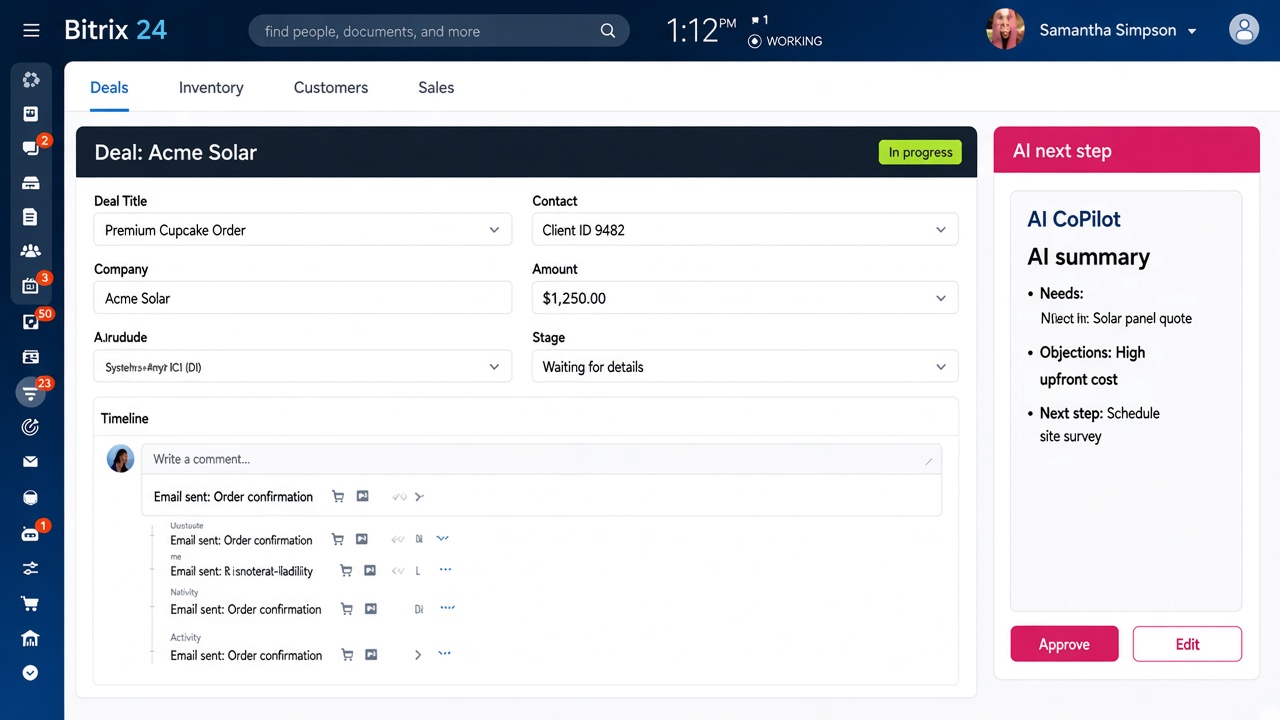Image resolution: width=1280 pixels, height=720 pixels.
Task: Click the Solar panel quote text
Action: [1142, 318]
